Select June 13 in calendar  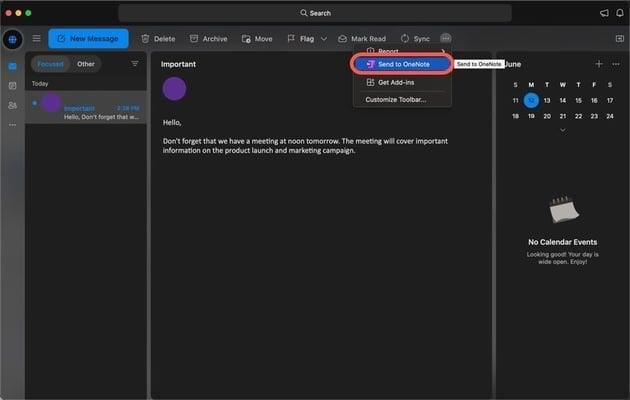click(x=547, y=100)
